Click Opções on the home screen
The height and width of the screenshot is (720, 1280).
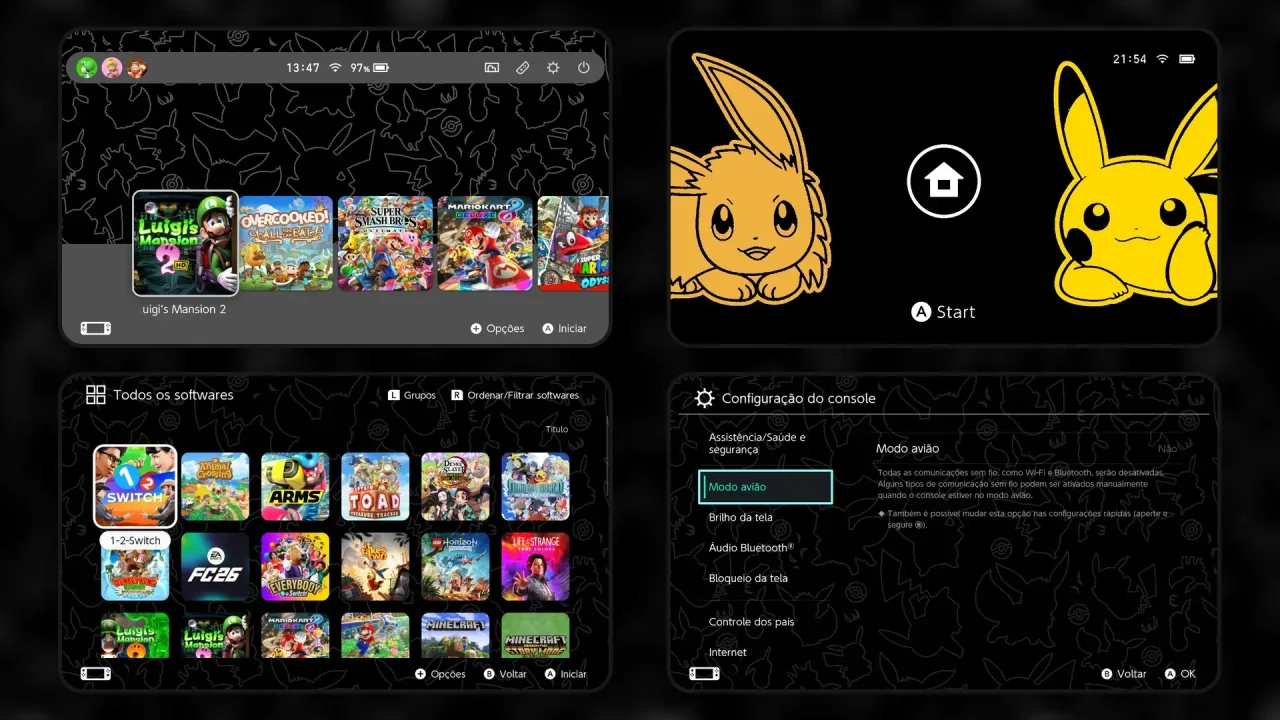click(497, 328)
